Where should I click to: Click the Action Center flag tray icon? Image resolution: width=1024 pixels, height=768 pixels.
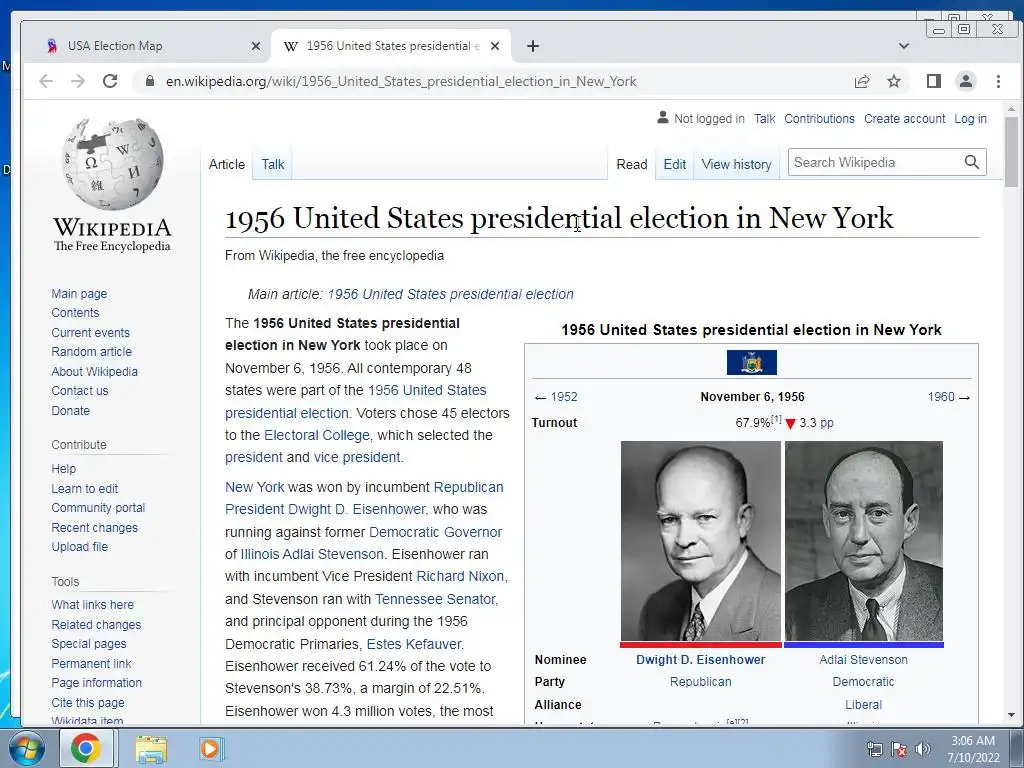click(x=899, y=749)
